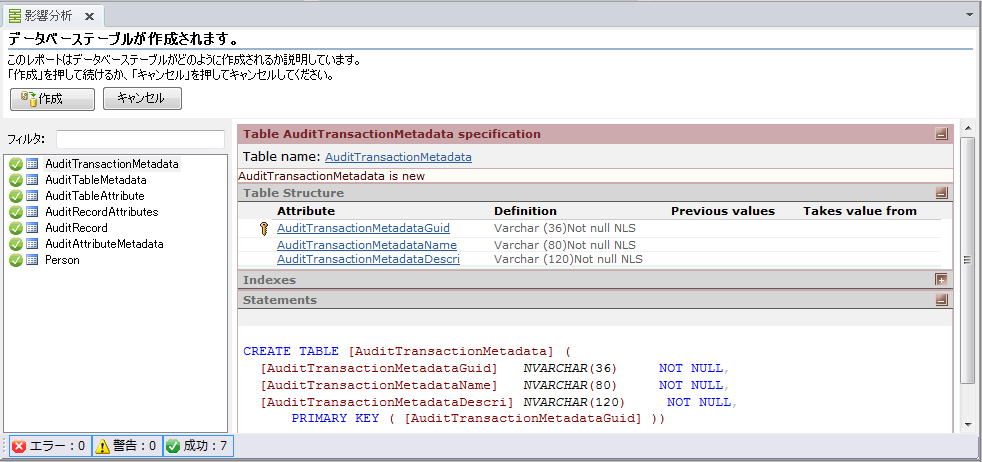Screen dimensions: 982x462
Task: Toggle the 成功 : 7 status filter
Action: 199,446
